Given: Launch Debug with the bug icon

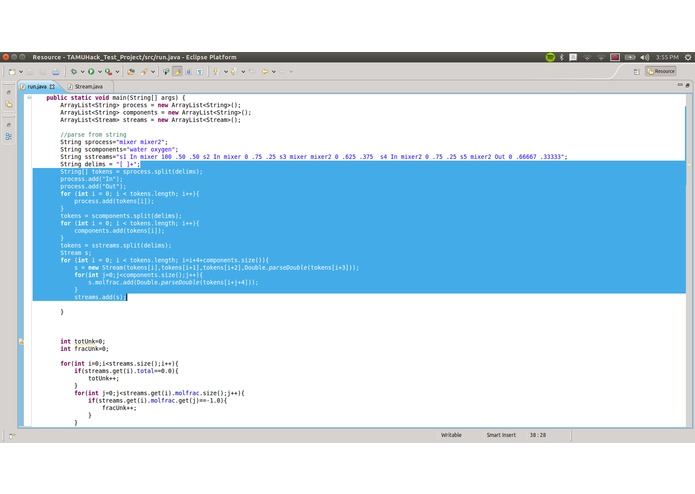Looking at the screenshot, I should pyautogui.click(x=74, y=71).
